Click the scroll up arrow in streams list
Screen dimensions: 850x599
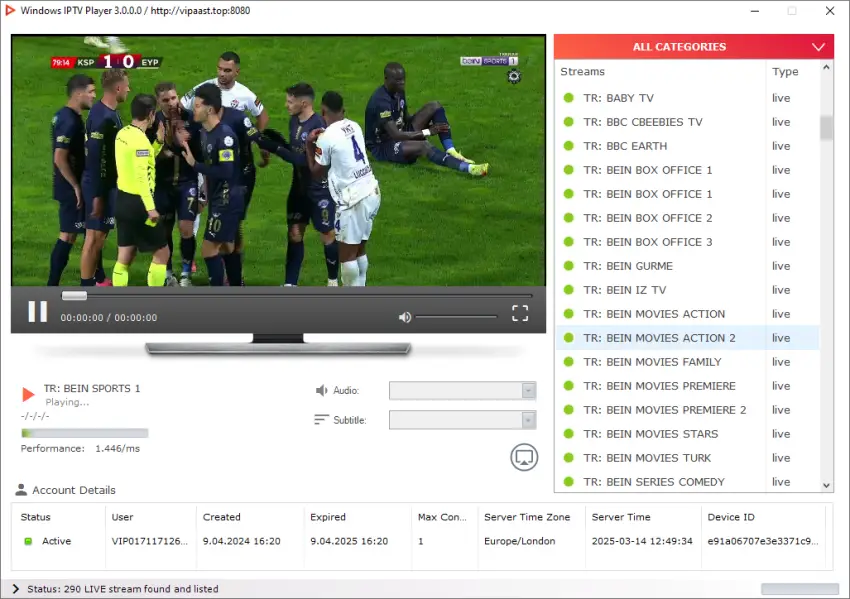[x=826, y=68]
